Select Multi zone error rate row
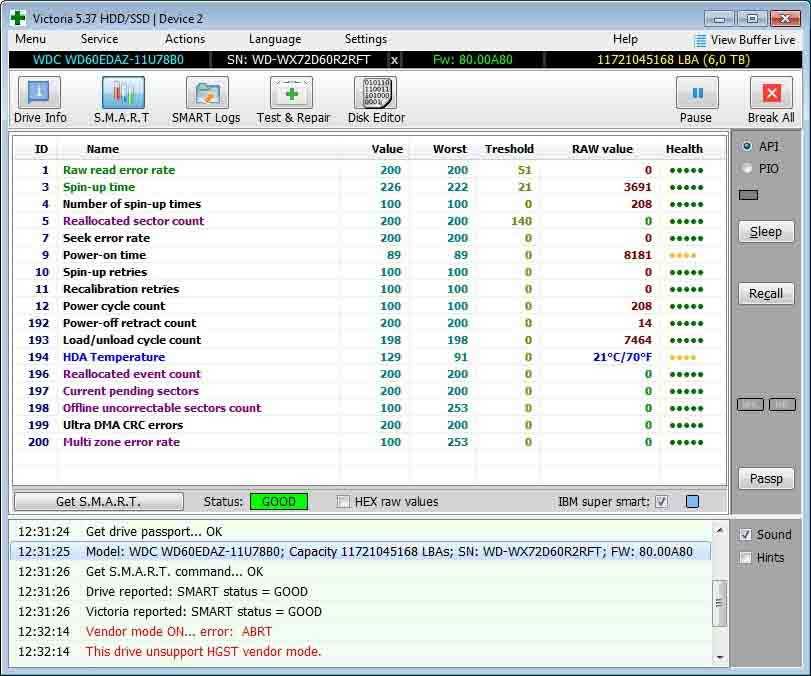Screen dimensions: 811x676 (x=368, y=442)
